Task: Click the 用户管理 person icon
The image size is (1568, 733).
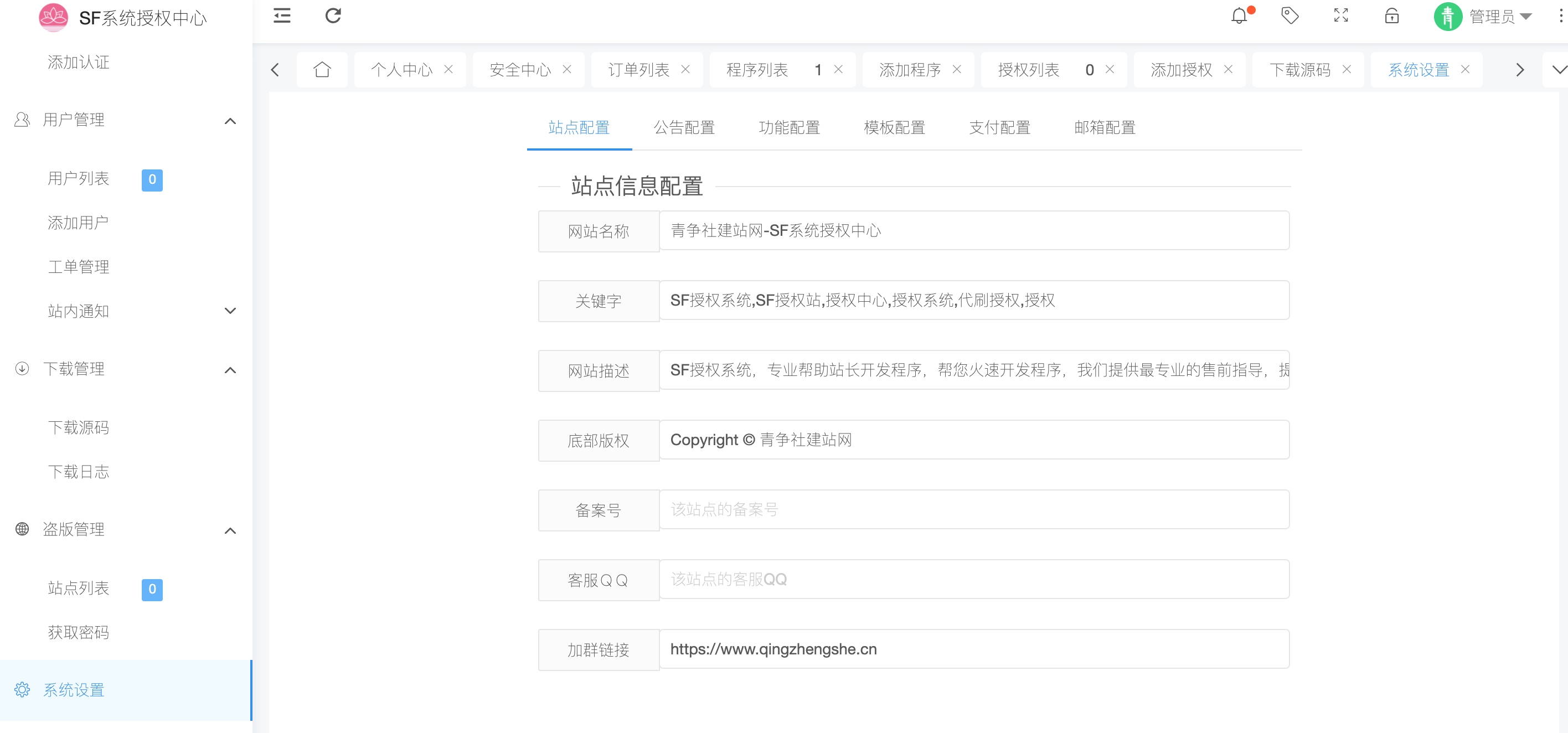Action: coord(22,120)
